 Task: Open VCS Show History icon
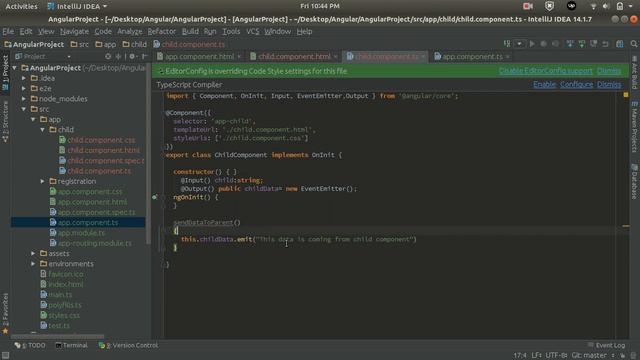pyautogui.click(x=593, y=44)
